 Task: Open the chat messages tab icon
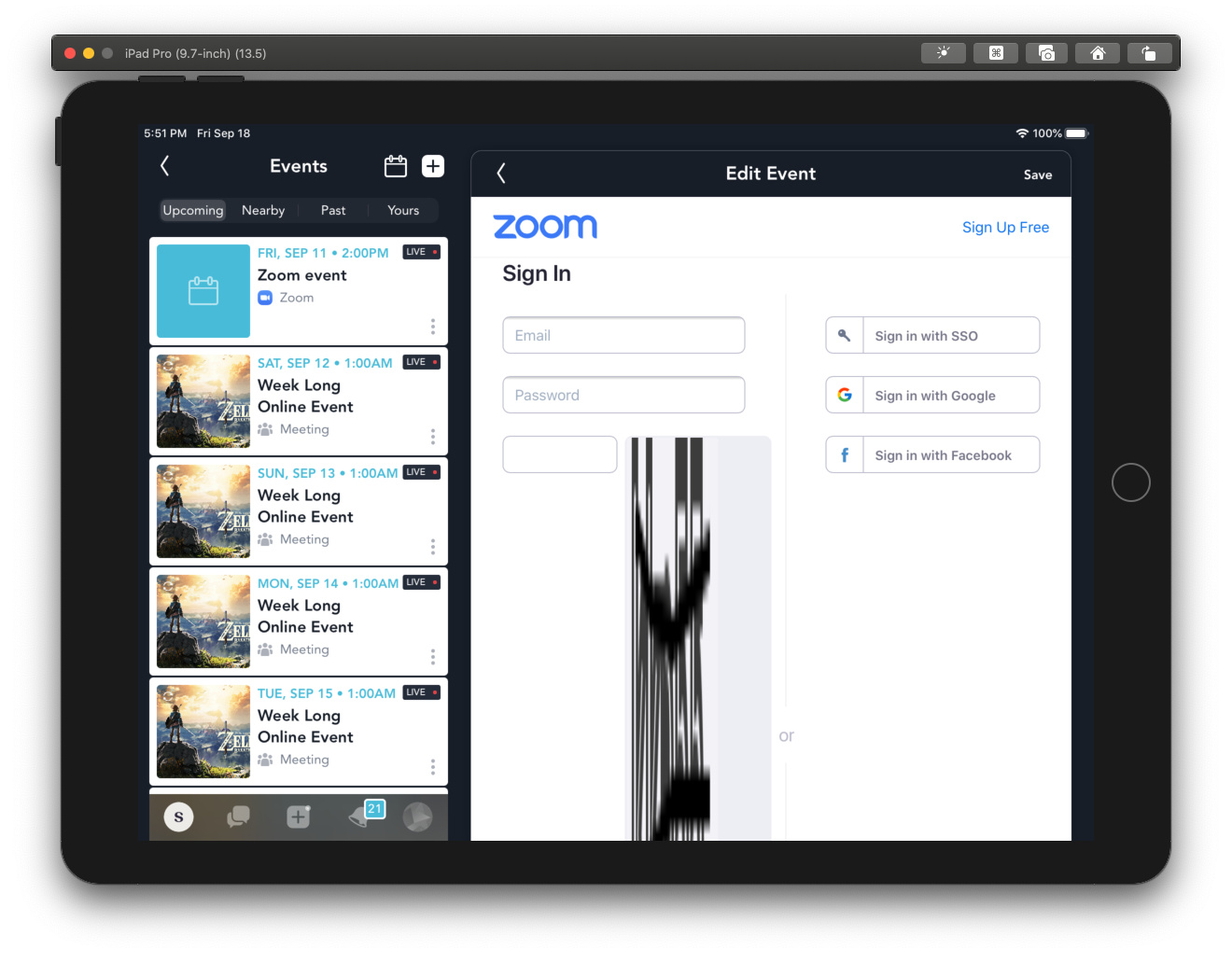pos(239,817)
